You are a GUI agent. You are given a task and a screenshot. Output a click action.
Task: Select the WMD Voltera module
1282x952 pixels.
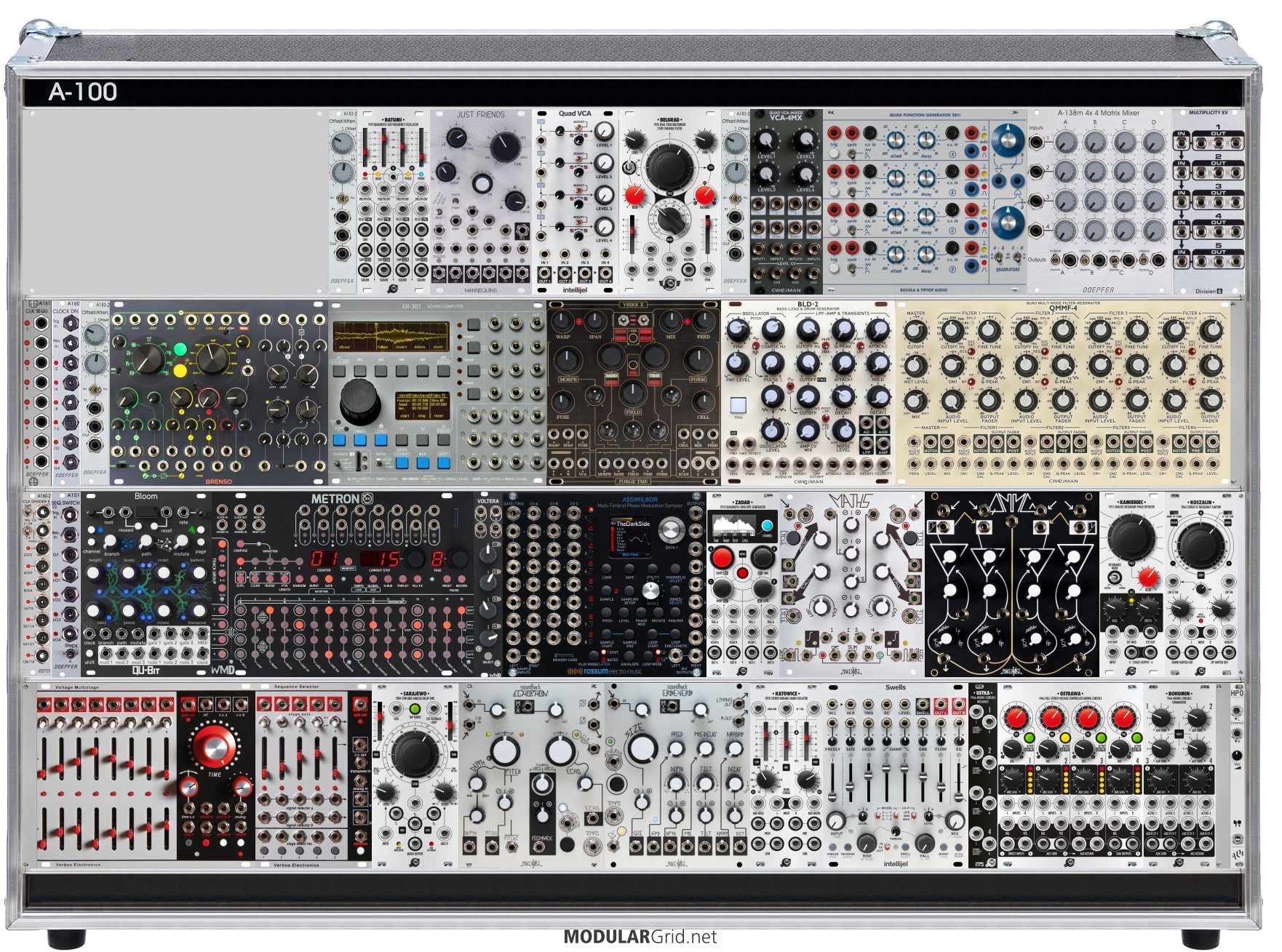[x=488, y=584]
